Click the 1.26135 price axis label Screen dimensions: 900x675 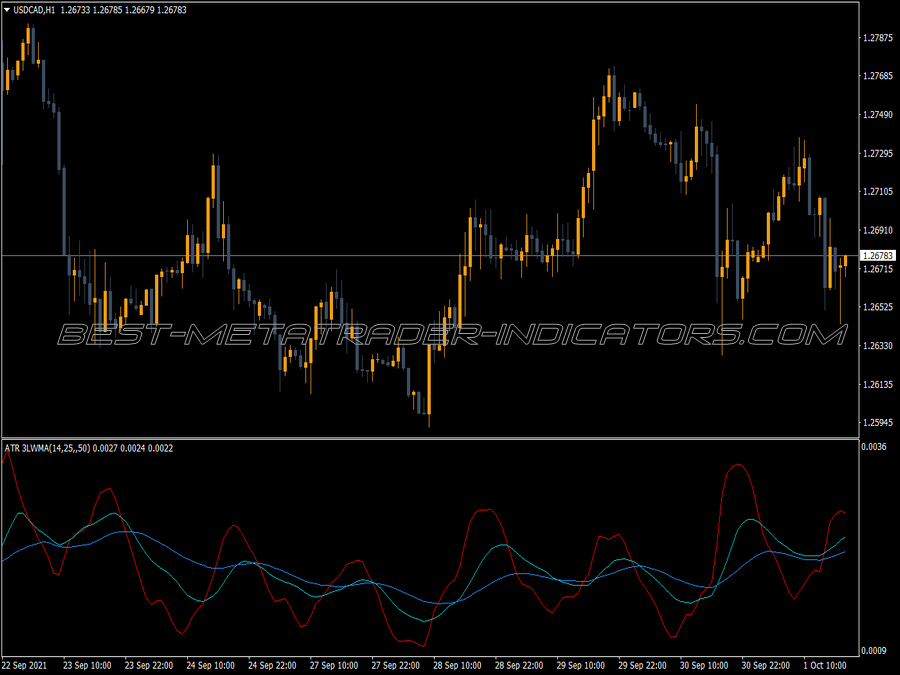[878, 385]
